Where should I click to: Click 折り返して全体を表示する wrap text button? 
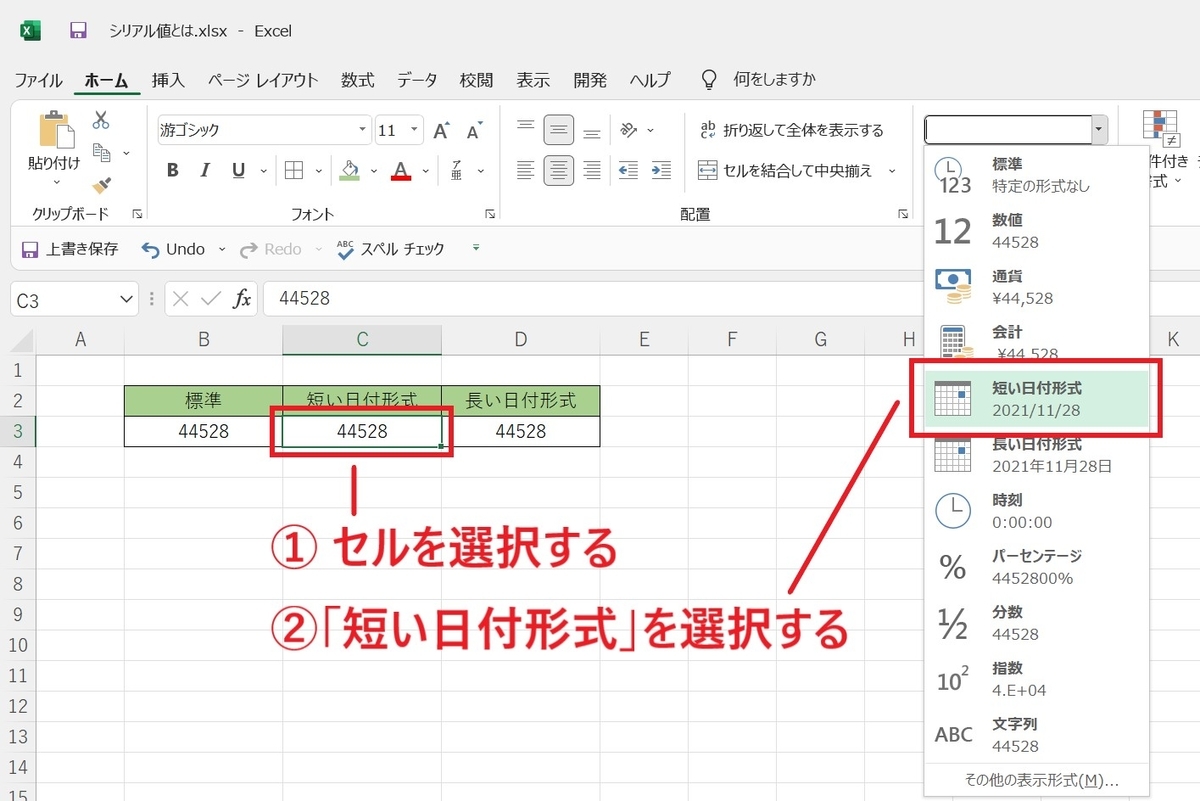coord(791,130)
